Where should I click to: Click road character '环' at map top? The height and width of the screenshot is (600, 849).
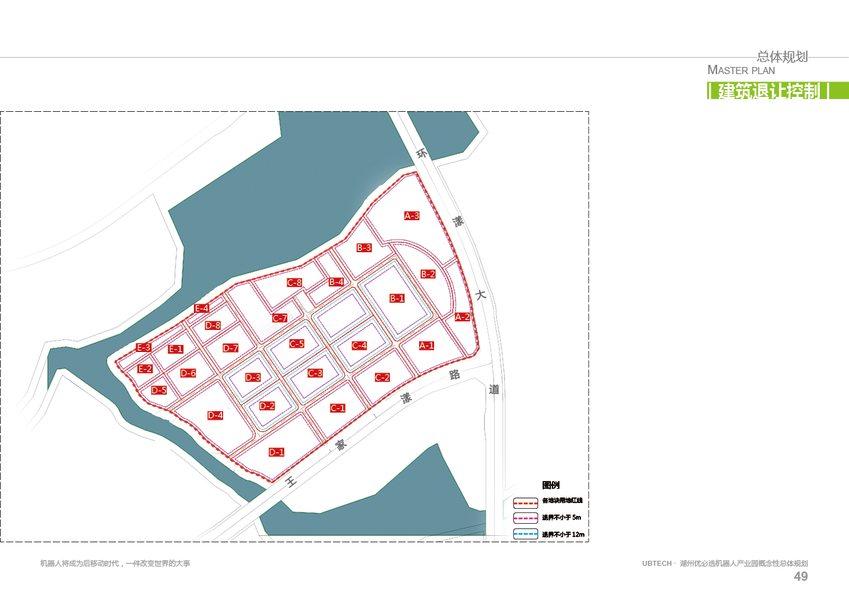[x=421, y=153]
